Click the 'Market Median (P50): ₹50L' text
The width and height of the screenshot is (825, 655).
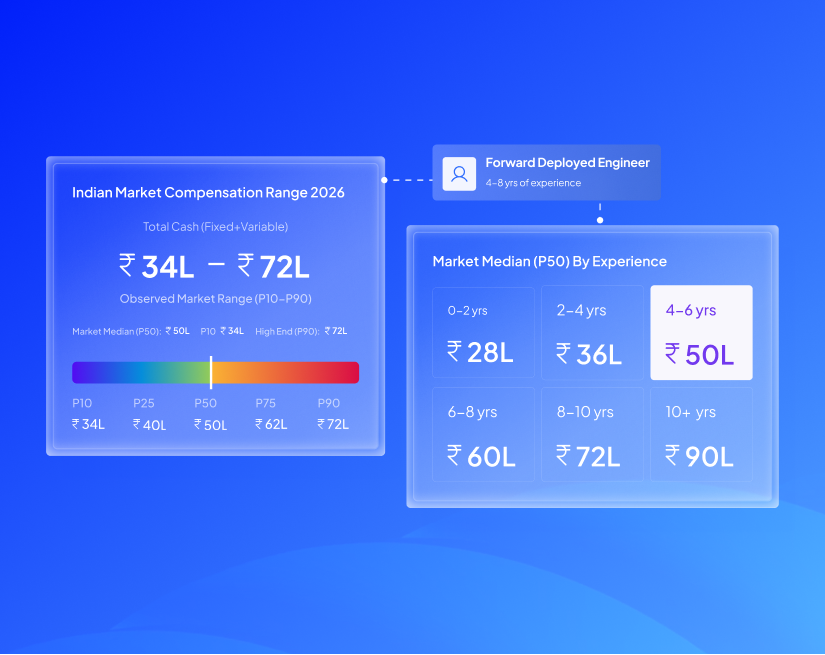(x=130, y=331)
